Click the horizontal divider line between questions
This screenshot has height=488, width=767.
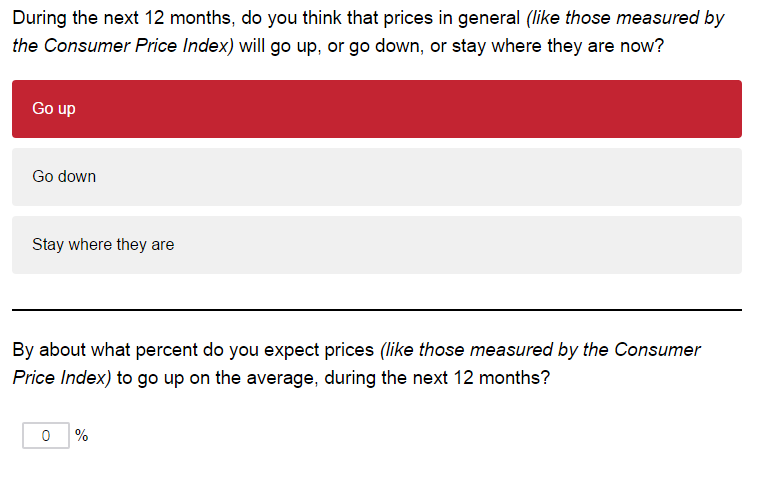click(377, 310)
